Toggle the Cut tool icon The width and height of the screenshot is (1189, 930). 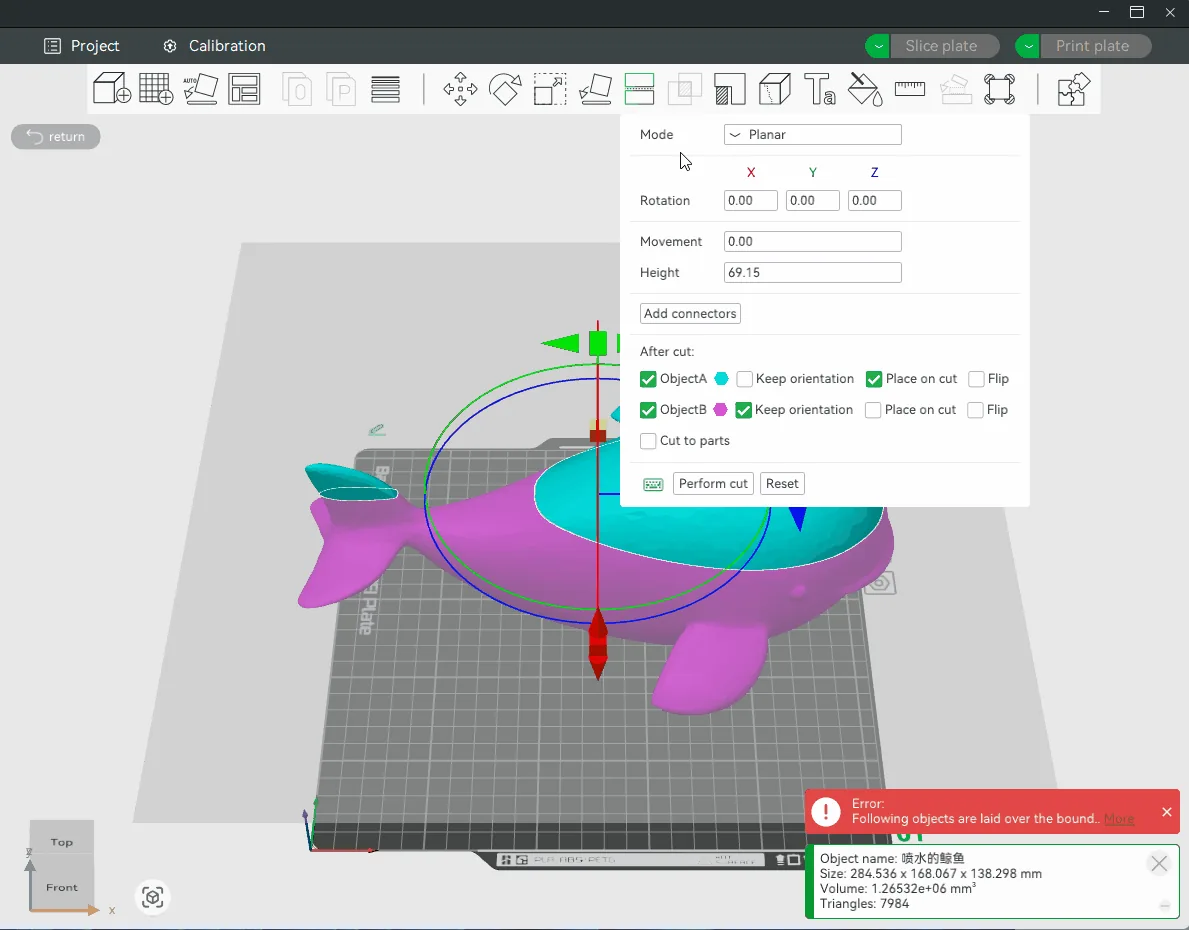pyautogui.click(x=639, y=89)
